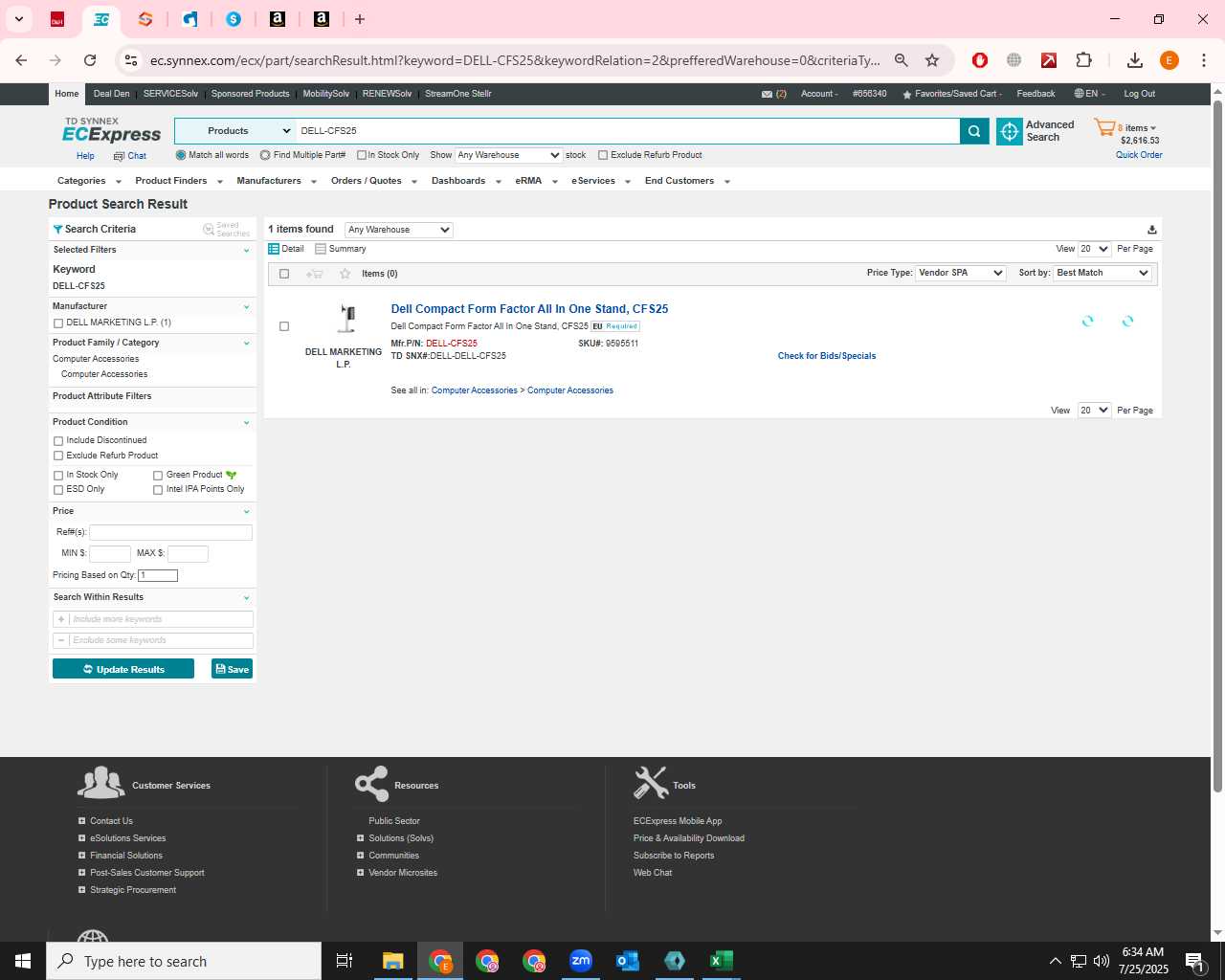
Task: Open browser extensions puzzle icon
Action: click(x=1083, y=60)
